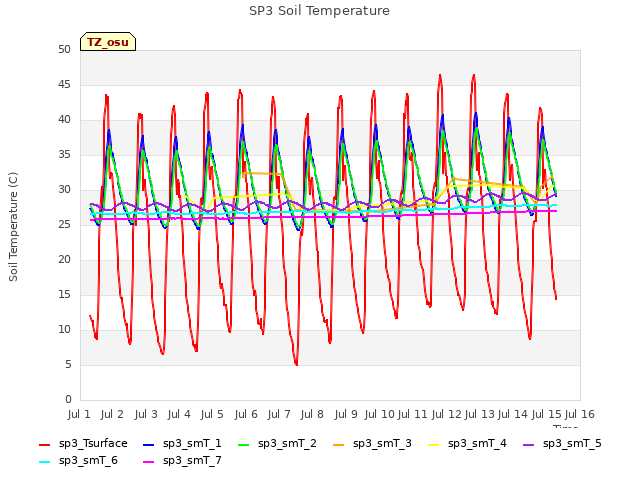Click the 50 y-axis tick label

(64, 49)
